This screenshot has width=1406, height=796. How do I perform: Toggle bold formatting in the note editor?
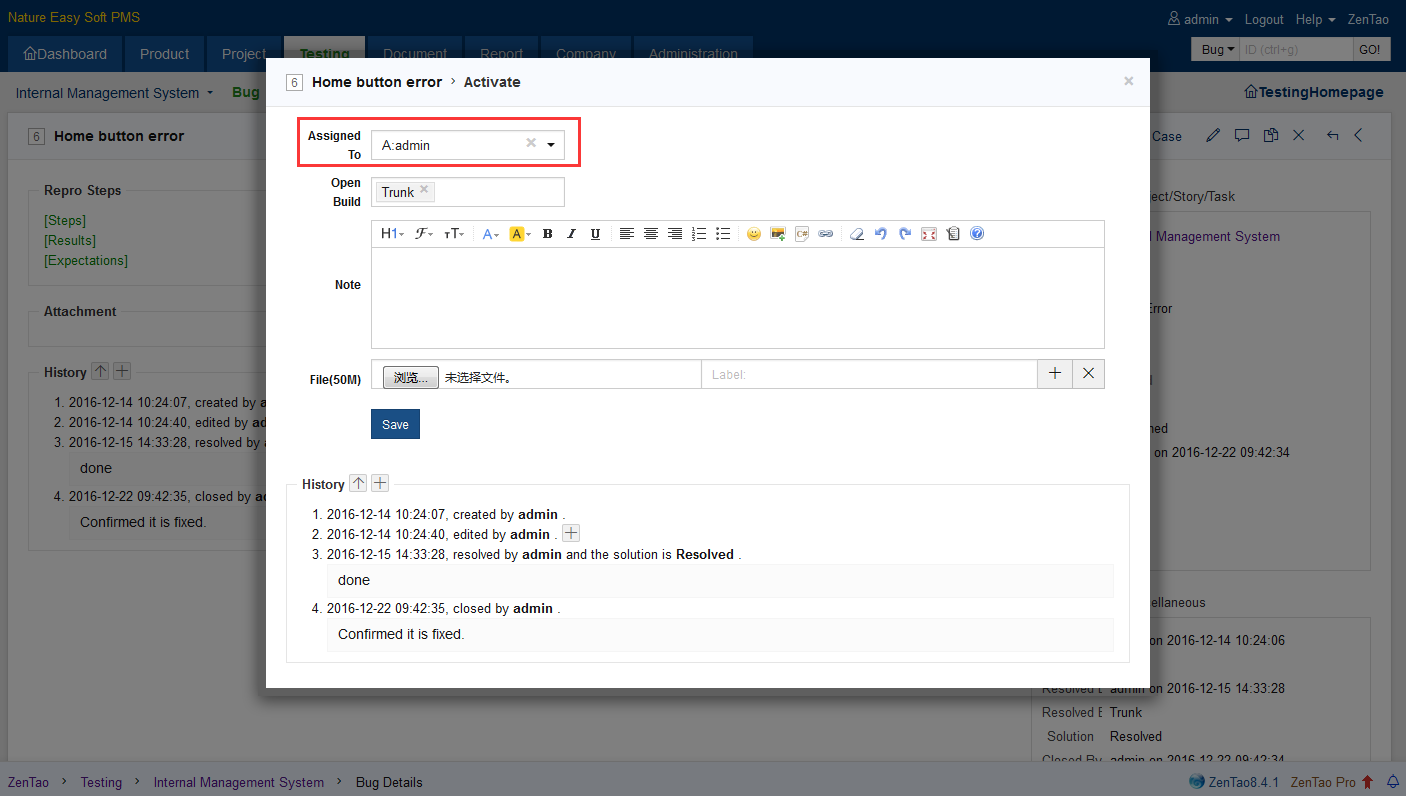[x=547, y=234]
